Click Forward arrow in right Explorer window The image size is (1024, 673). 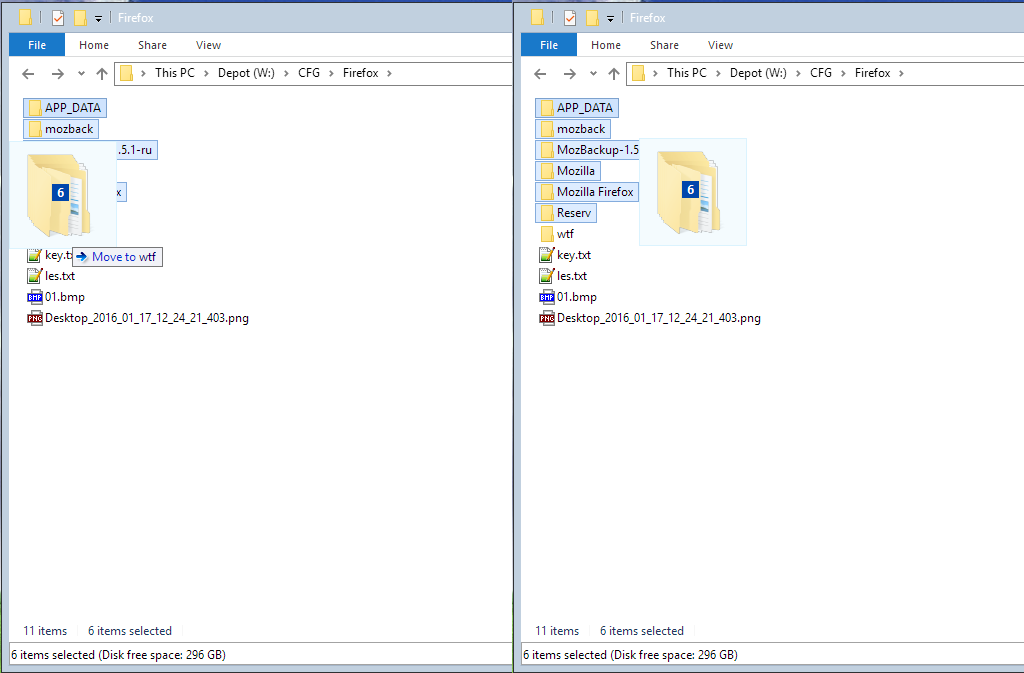(569, 73)
